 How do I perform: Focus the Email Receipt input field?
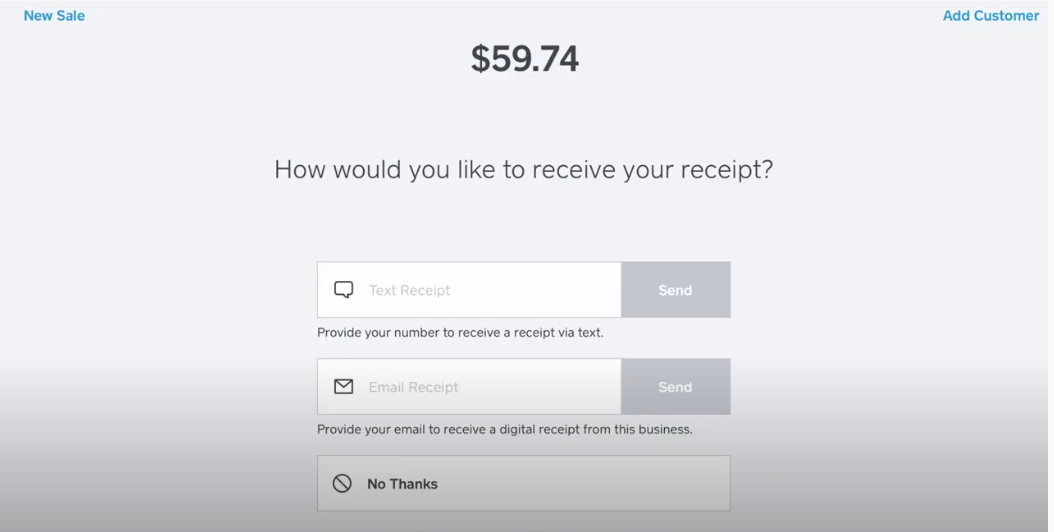pyautogui.click(x=490, y=387)
